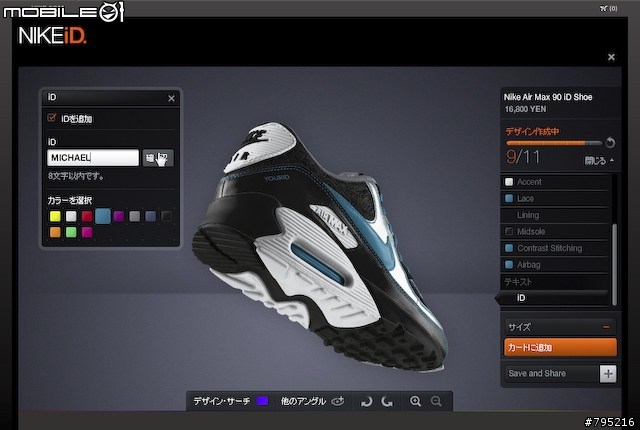Select the black text color swatch
This screenshot has height=430, width=640.
[166, 216]
